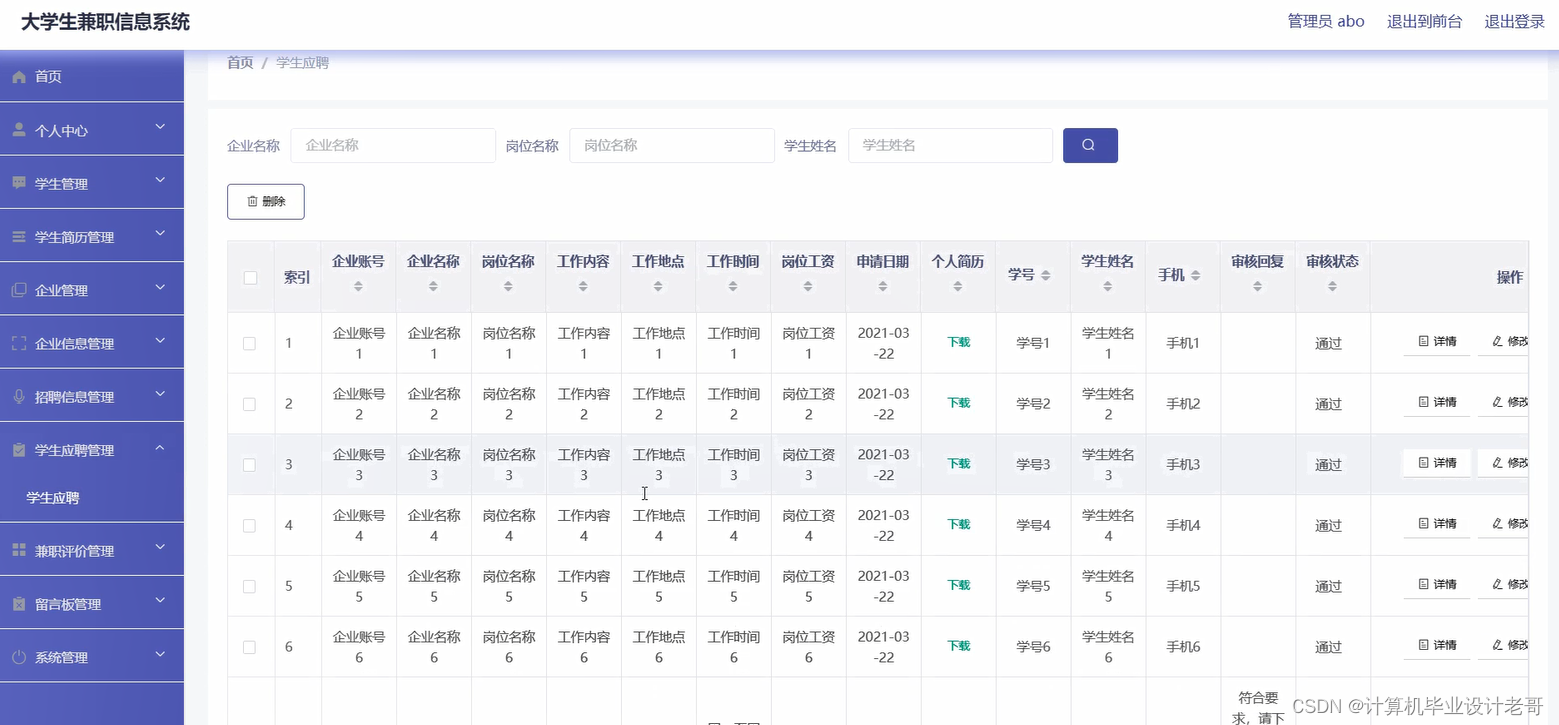1559x725 pixels.
Task: Expand 企业信息管理 menu chevron
Action: 160,341
